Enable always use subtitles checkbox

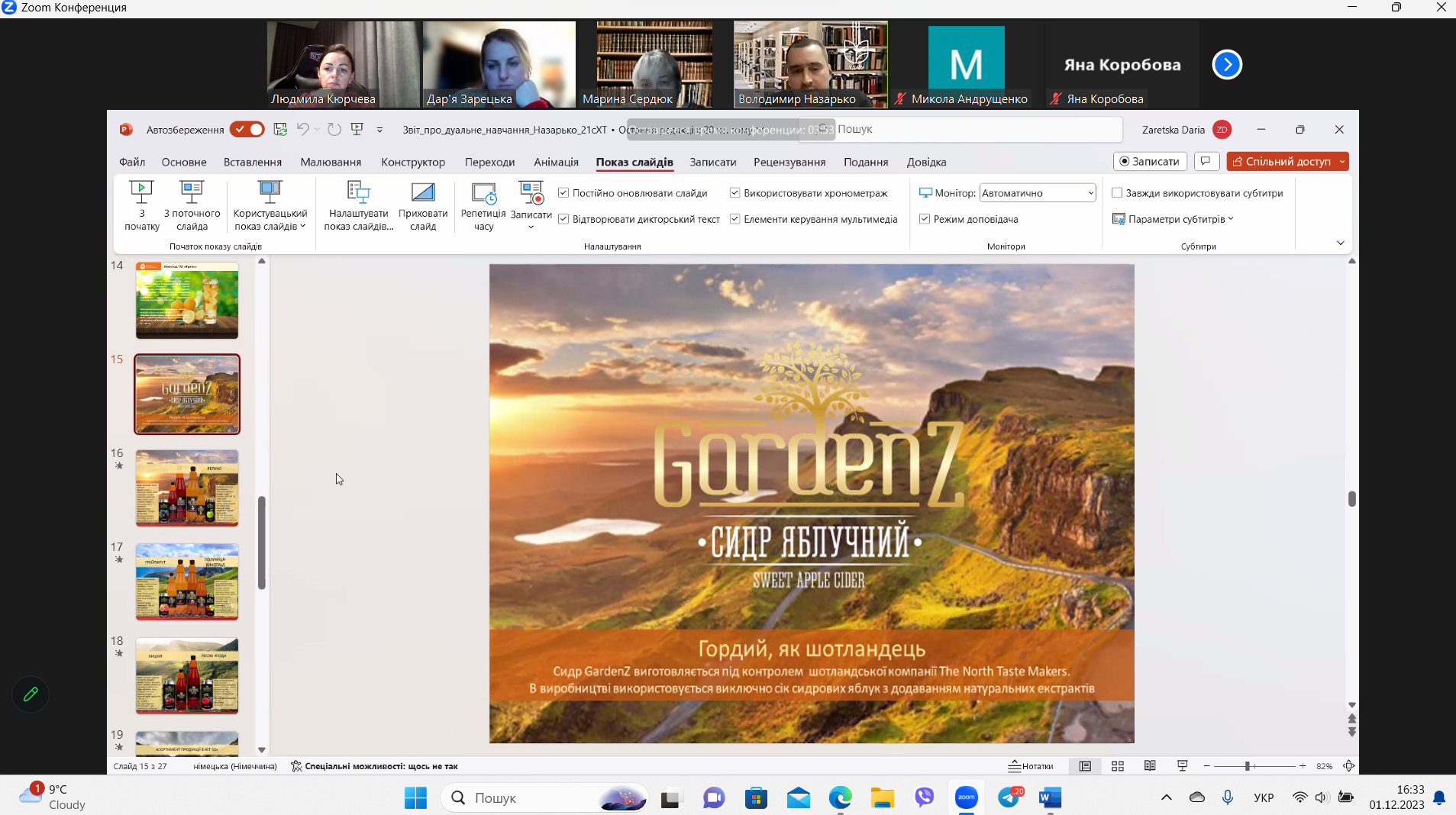tap(1117, 193)
